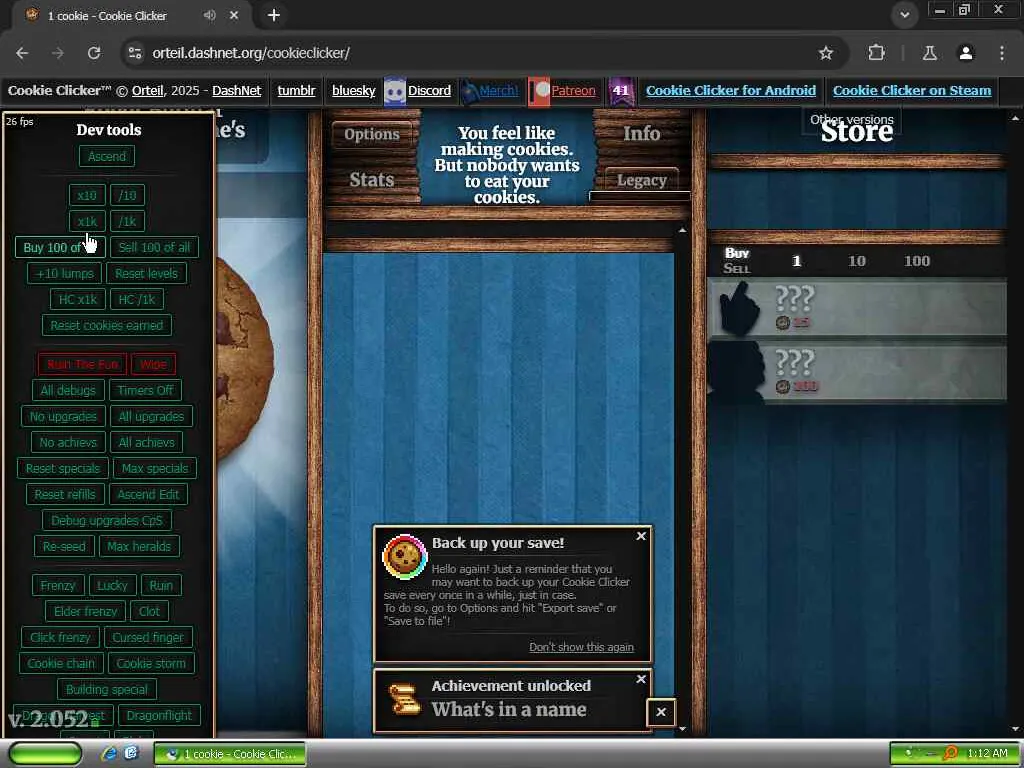Image resolution: width=1024 pixels, height=768 pixels.
Task: Toggle the red Wipe button
Action: click(x=153, y=364)
